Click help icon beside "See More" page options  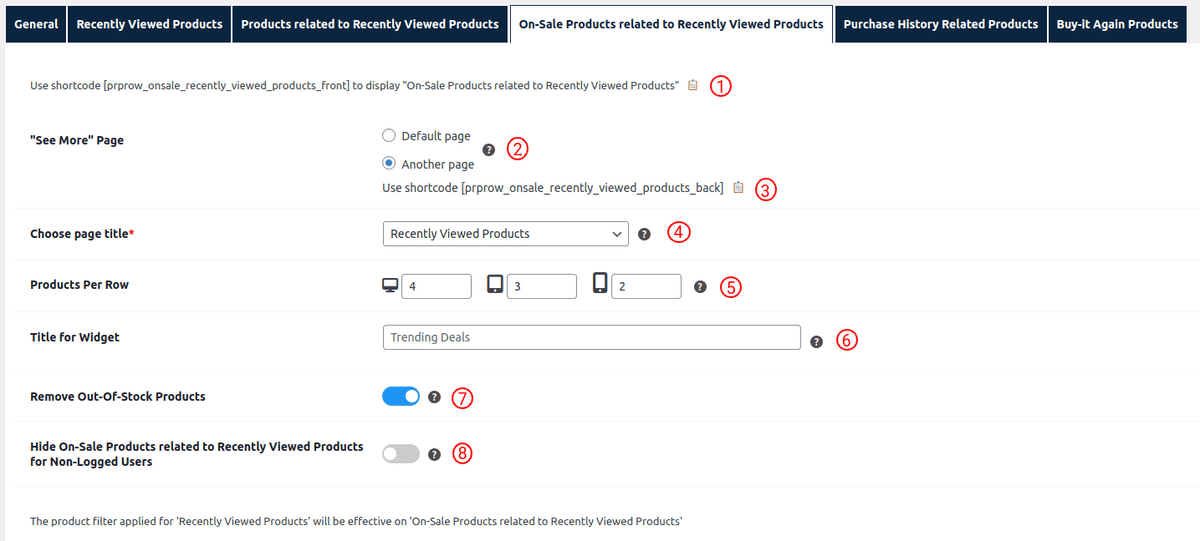click(488, 150)
